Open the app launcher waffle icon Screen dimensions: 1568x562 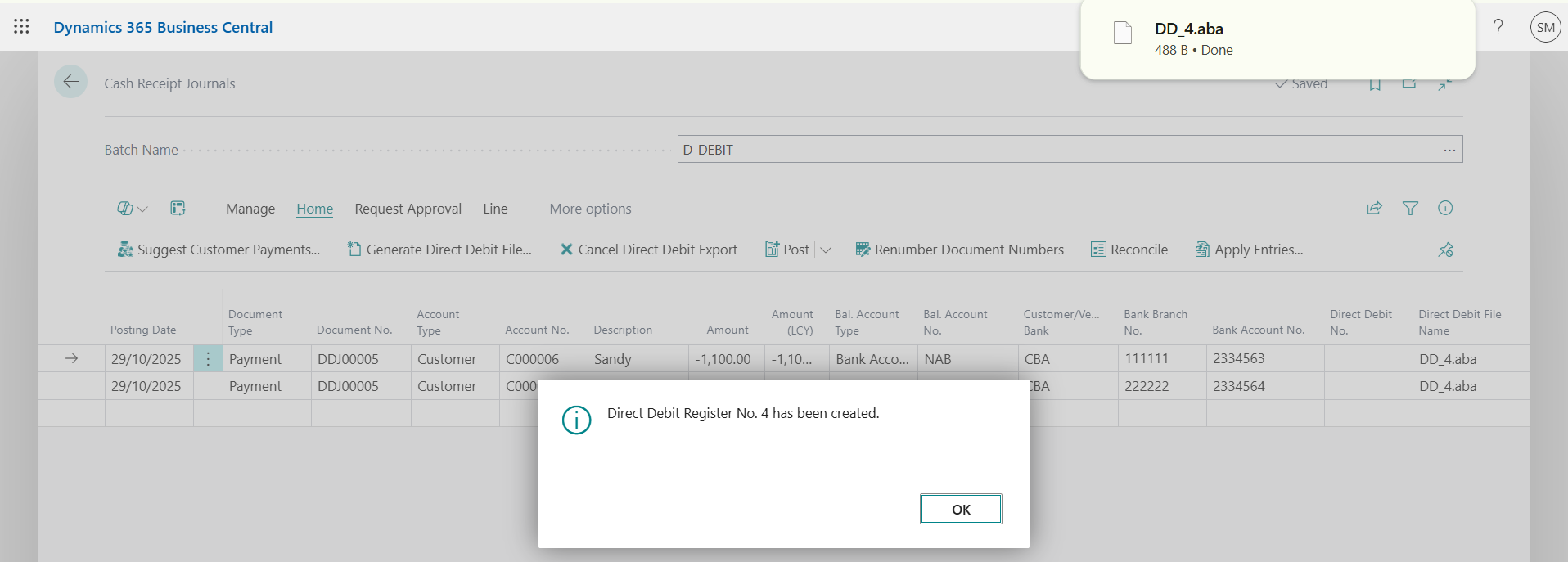(22, 27)
